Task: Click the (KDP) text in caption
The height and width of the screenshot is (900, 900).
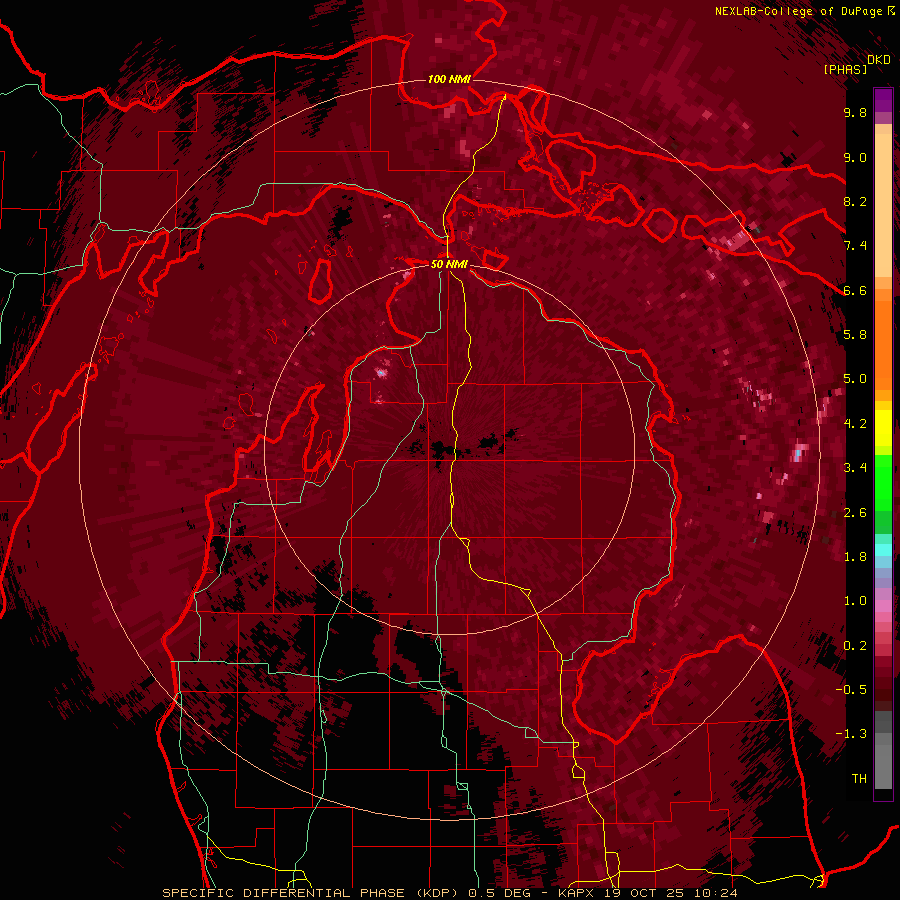Action: click(439, 893)
